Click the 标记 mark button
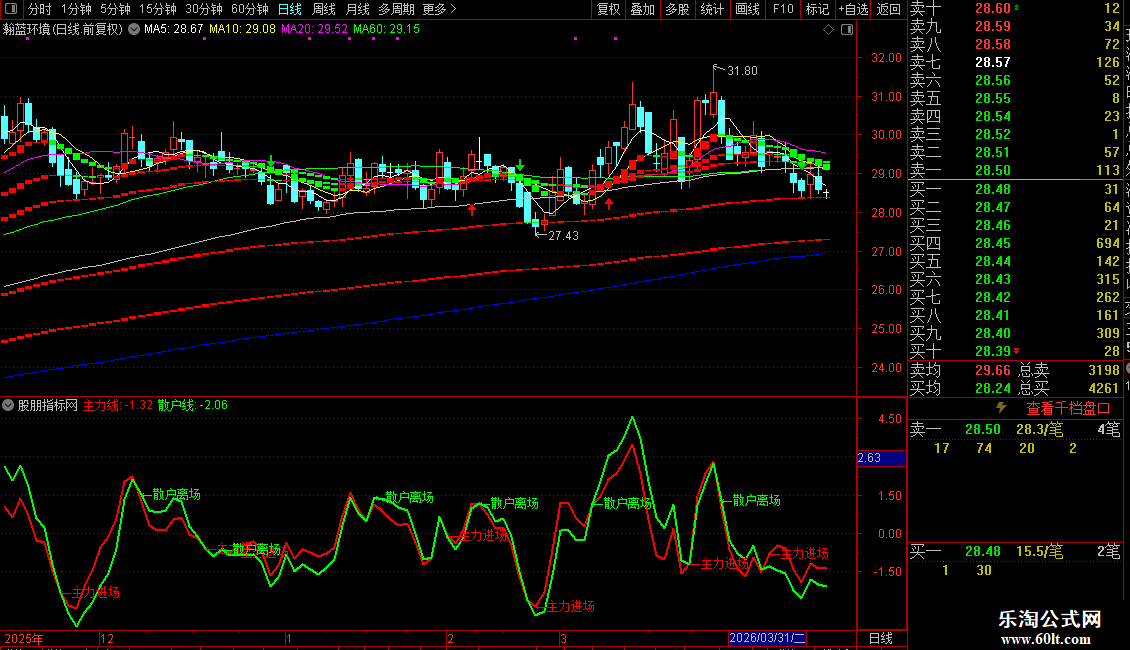Image resolution: width=1130 pixels, height=650 pixels. pyautogui.click(x=817, y=9)
